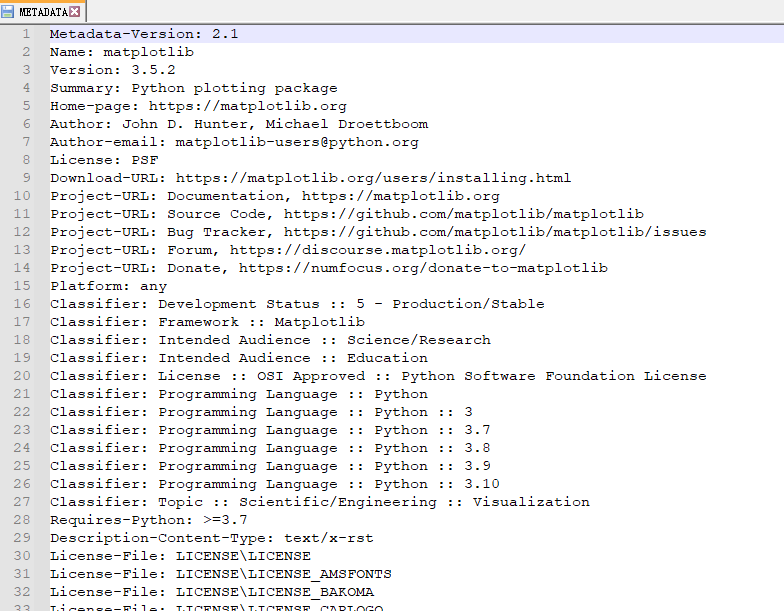The height and width of the screenshot is (611, 784).
Task: Click the 'Version: 3.5.2' line
Action: pos(112,70)
